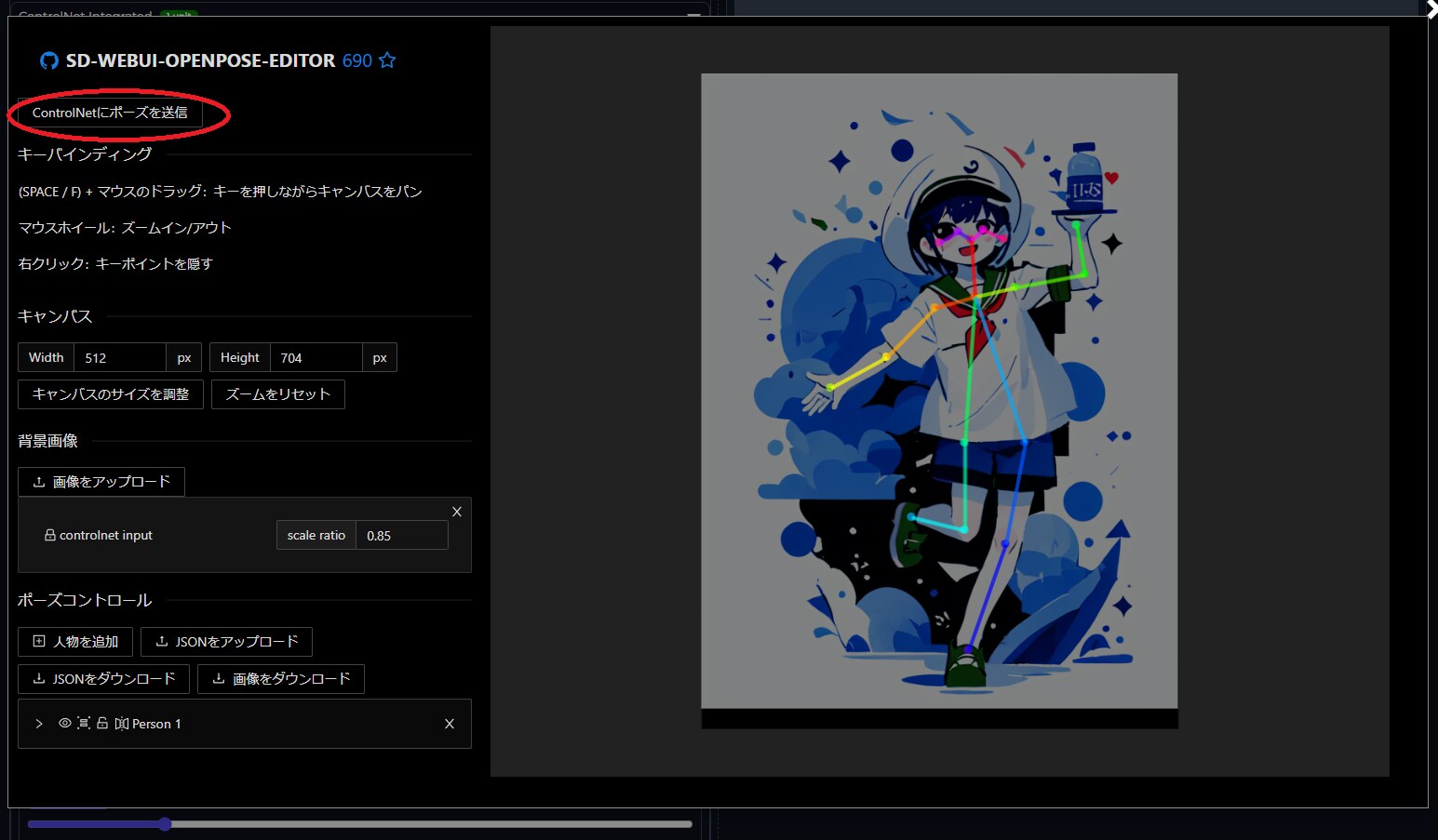Click the group/ungroup icon for Person 1
The width and height of the screenshot is (1438, 840).
84,723
